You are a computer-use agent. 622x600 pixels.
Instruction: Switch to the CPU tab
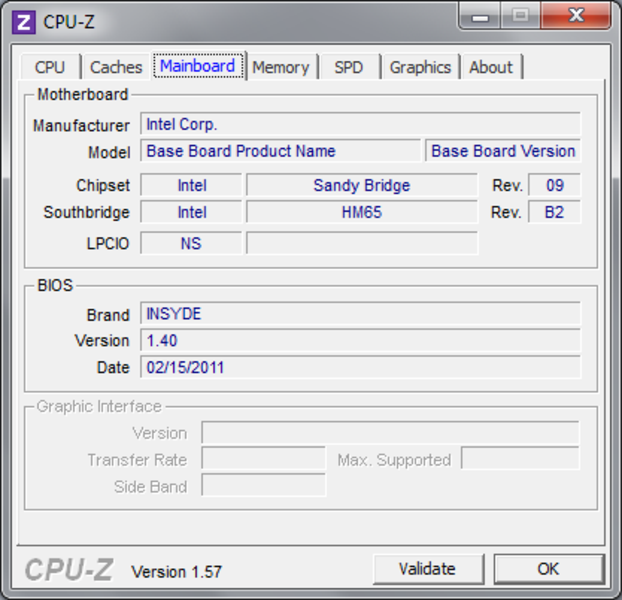point(50,67)
